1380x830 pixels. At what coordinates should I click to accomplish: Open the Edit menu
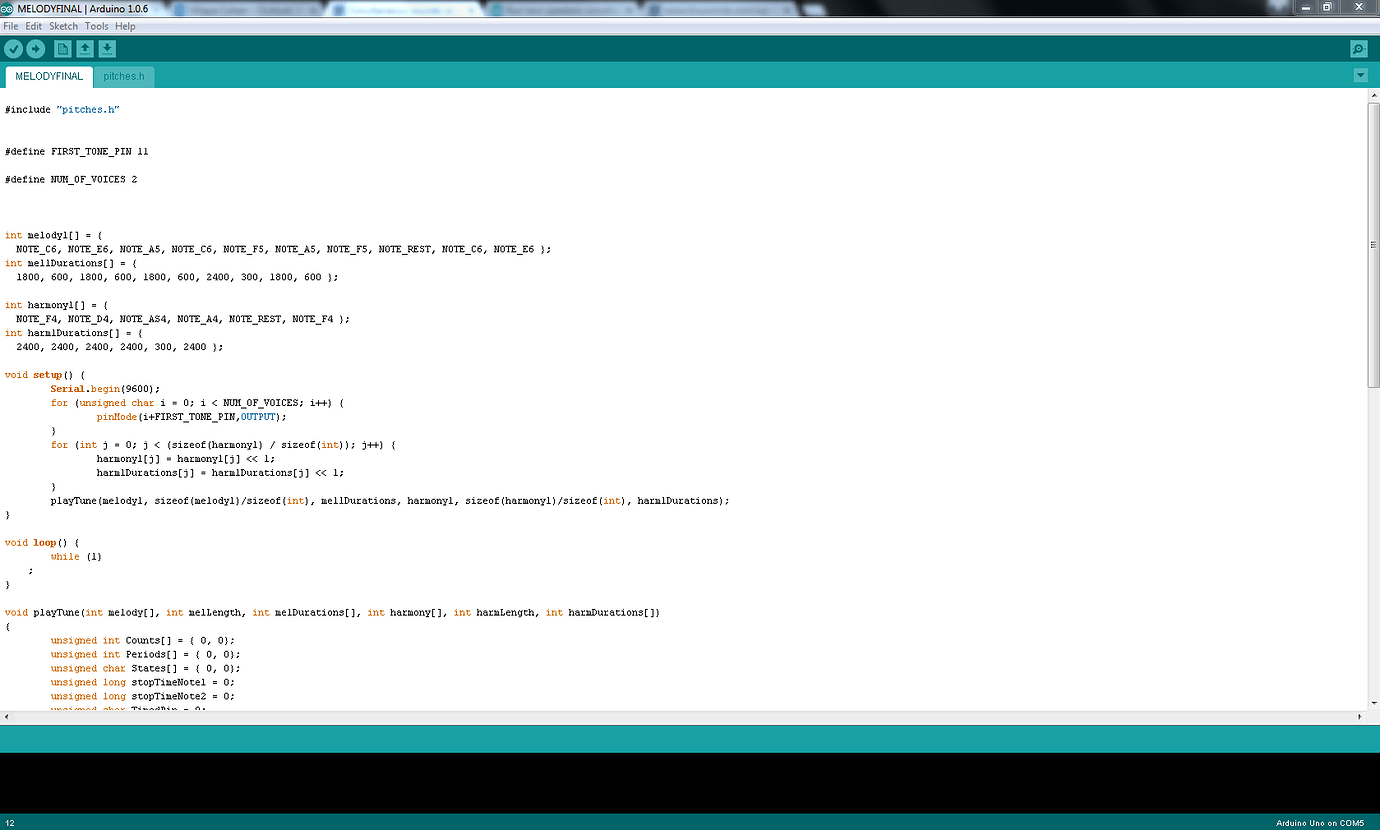click(33, 25)
